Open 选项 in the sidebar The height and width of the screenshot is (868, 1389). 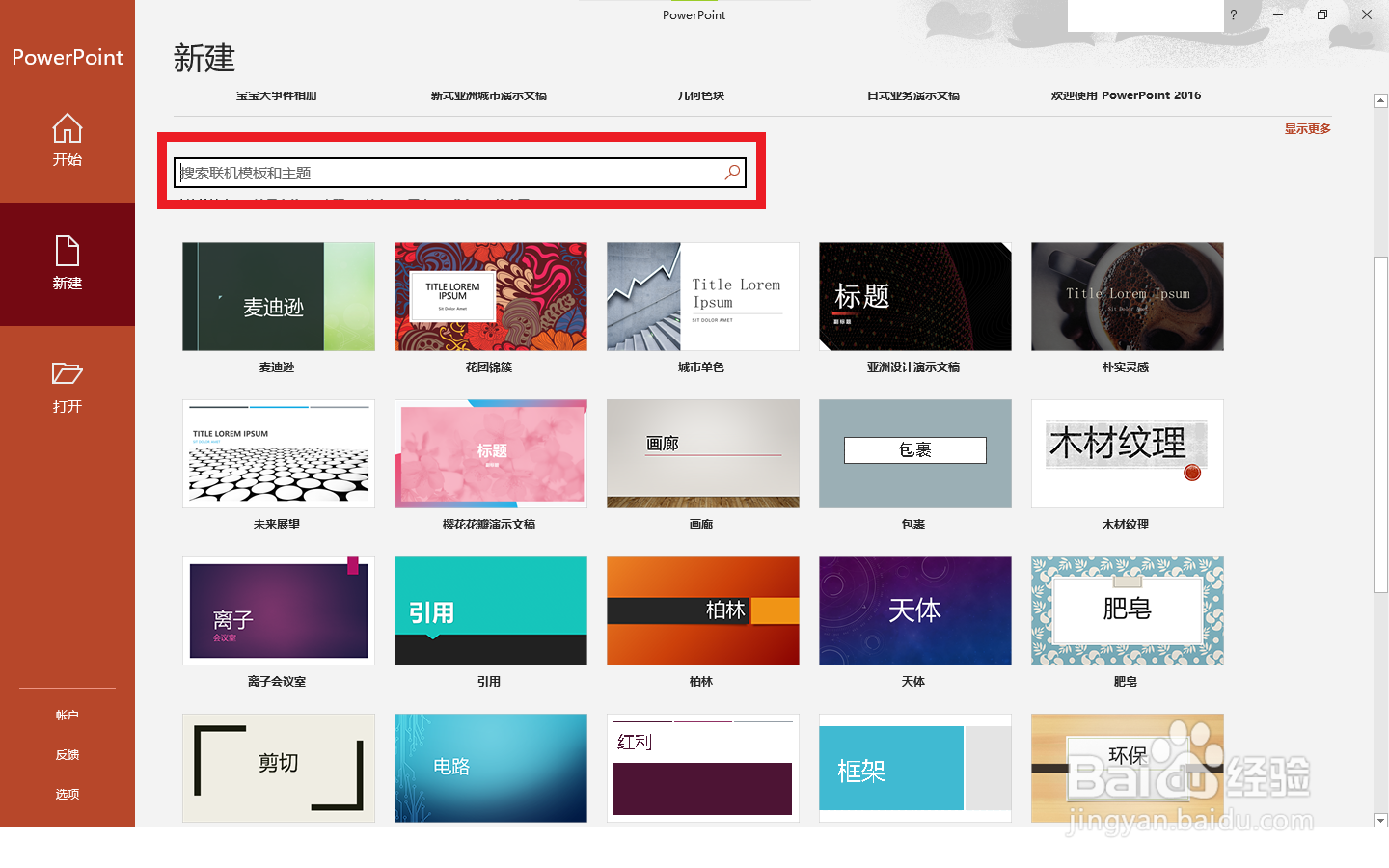(x=67, y=795)
